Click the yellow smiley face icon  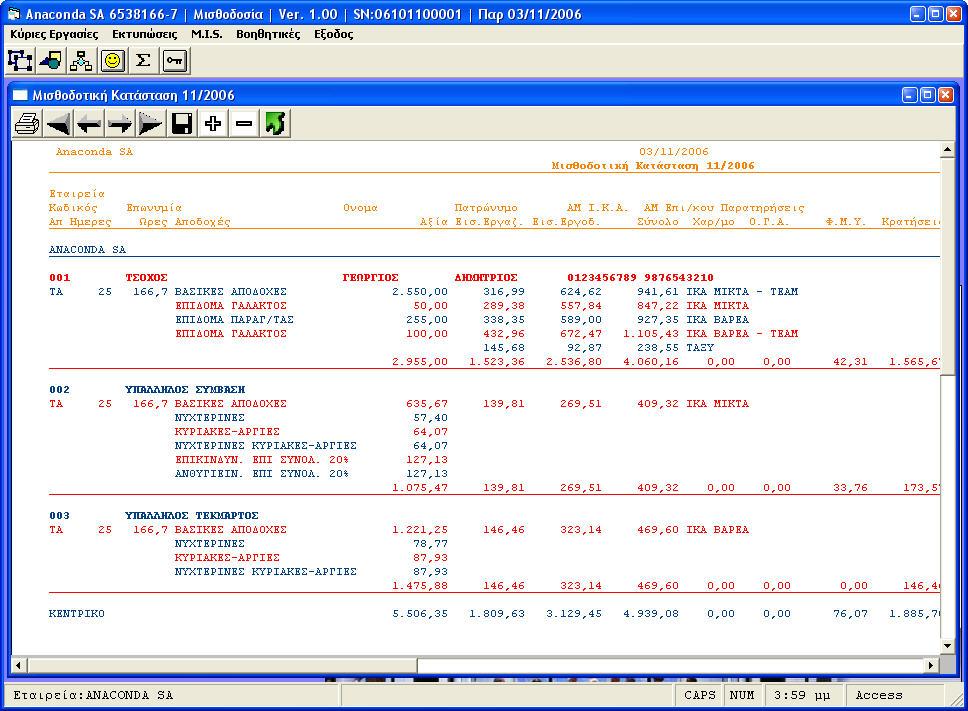tap(112, 61)
